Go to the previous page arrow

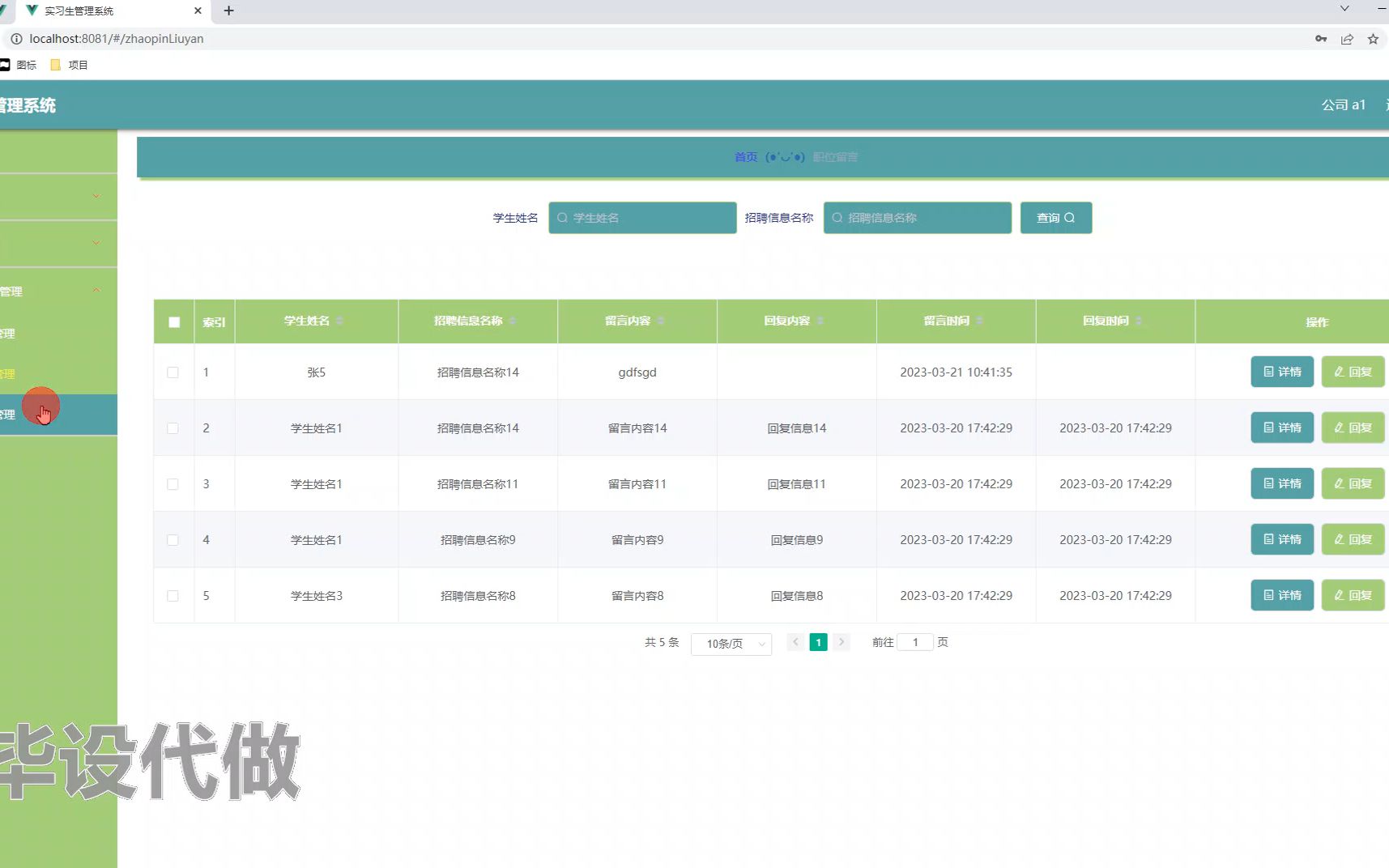pyautogui.click(x=795, y=642)
